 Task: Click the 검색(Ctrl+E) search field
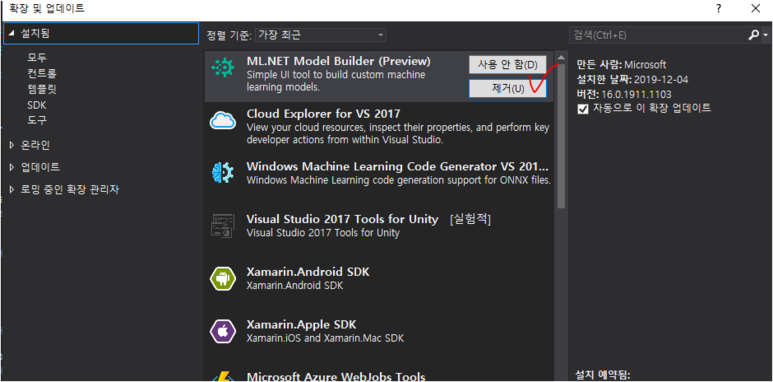pos(659,35)
